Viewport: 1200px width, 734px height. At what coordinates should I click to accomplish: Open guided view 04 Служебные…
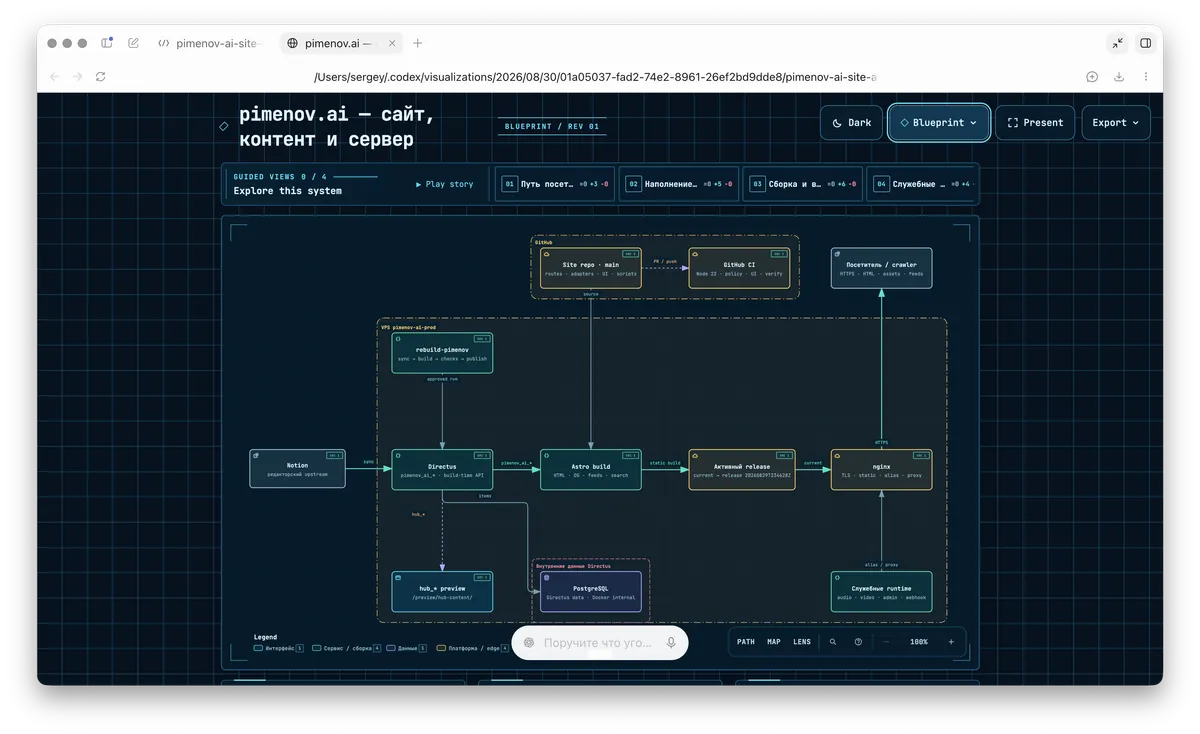coord(921,184)
